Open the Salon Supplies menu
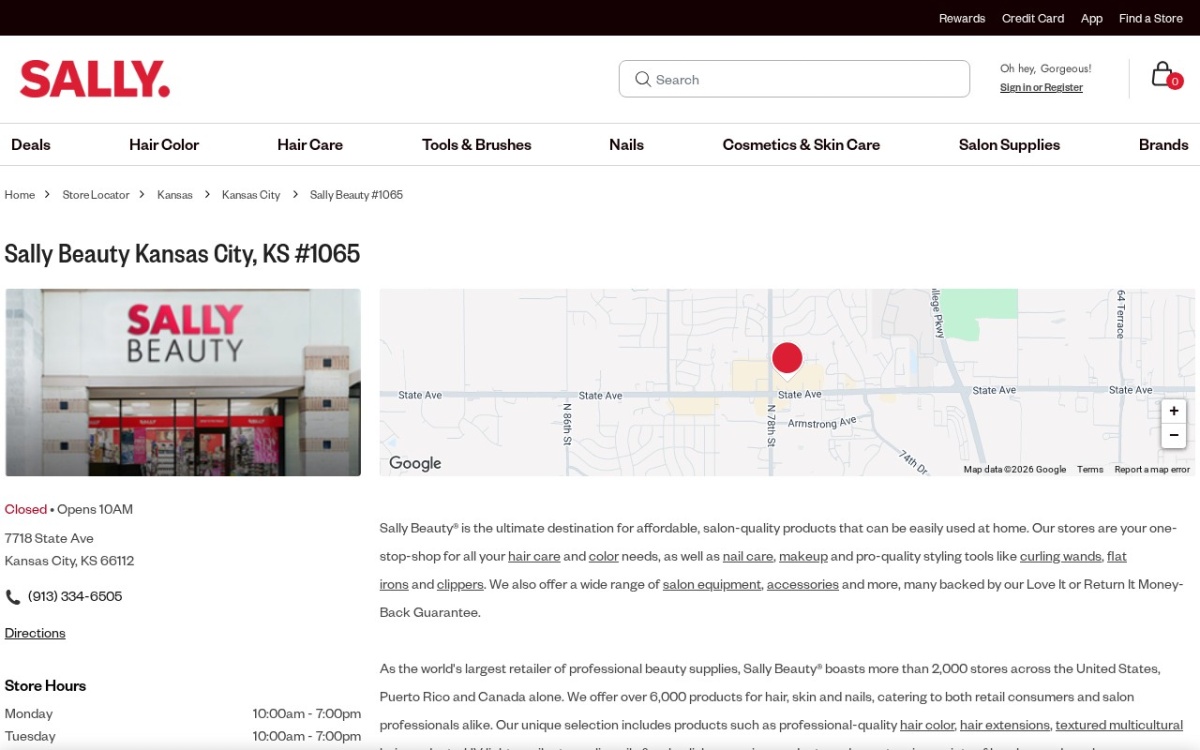This screenshot has height=750, width=1200. (1009, 144)
